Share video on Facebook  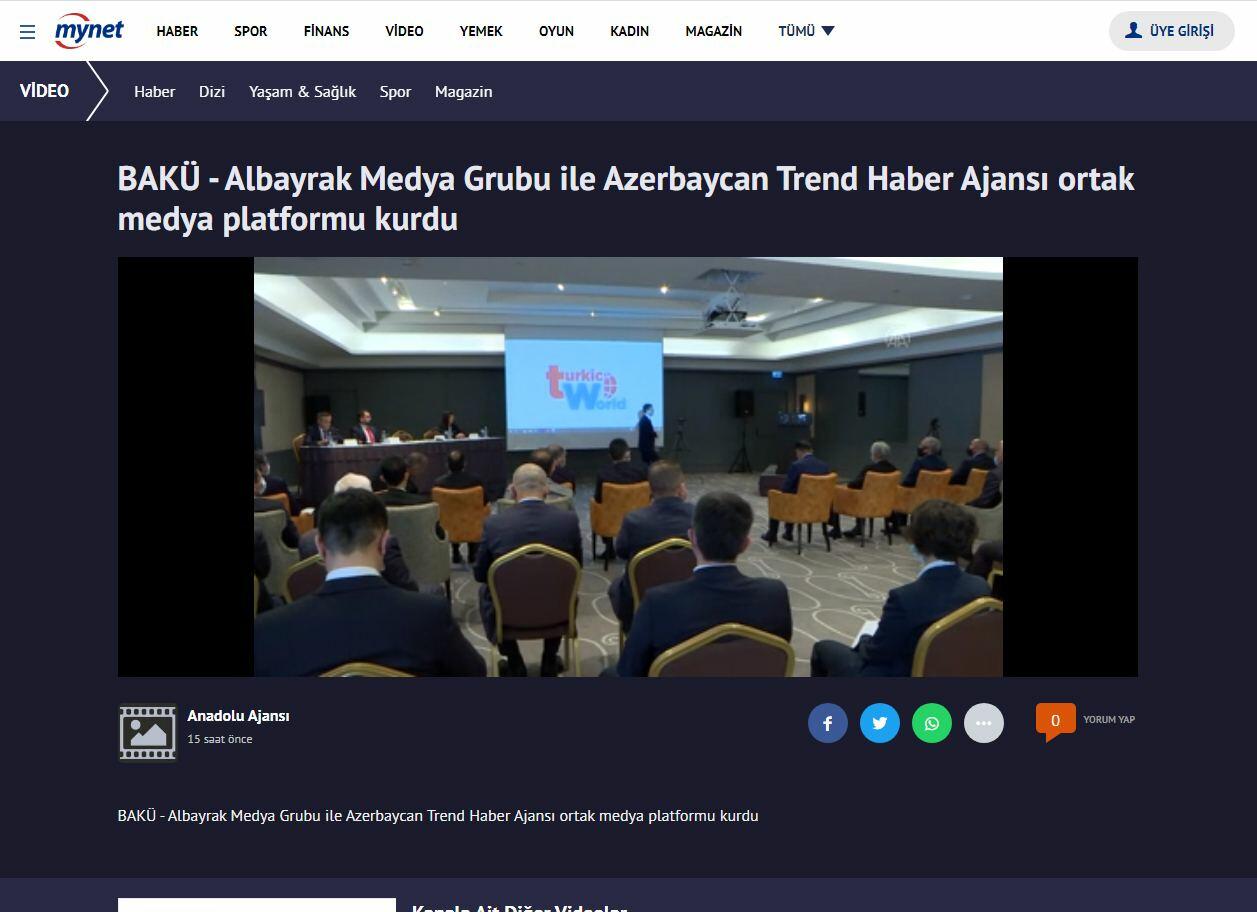click(x=827, y=723)
